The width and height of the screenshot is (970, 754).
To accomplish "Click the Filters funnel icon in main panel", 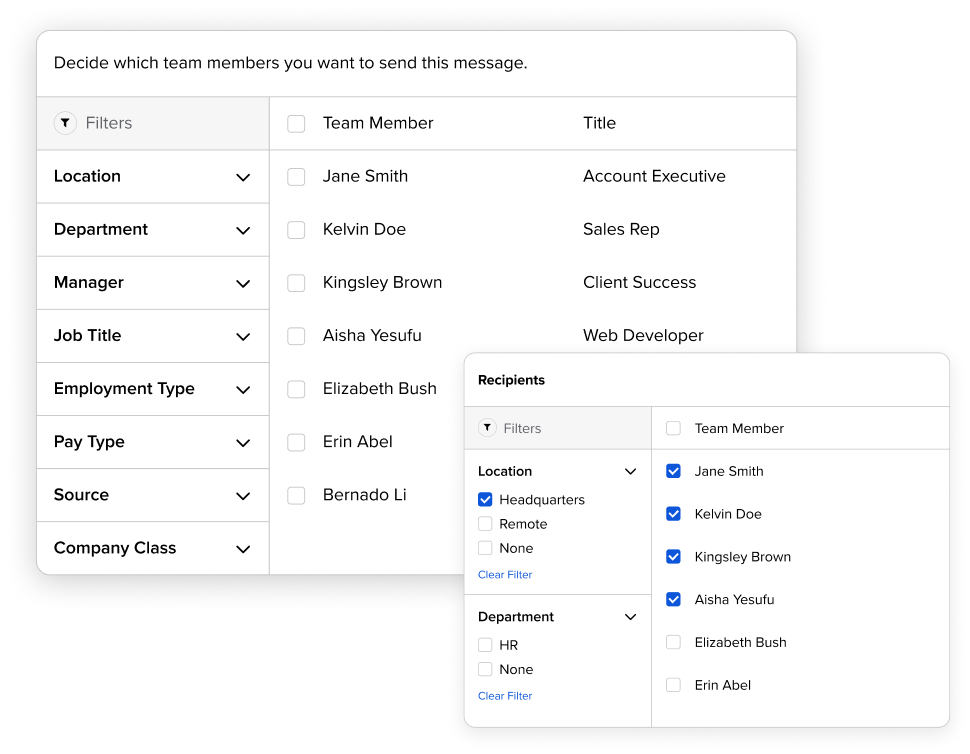I will [65, 123].
